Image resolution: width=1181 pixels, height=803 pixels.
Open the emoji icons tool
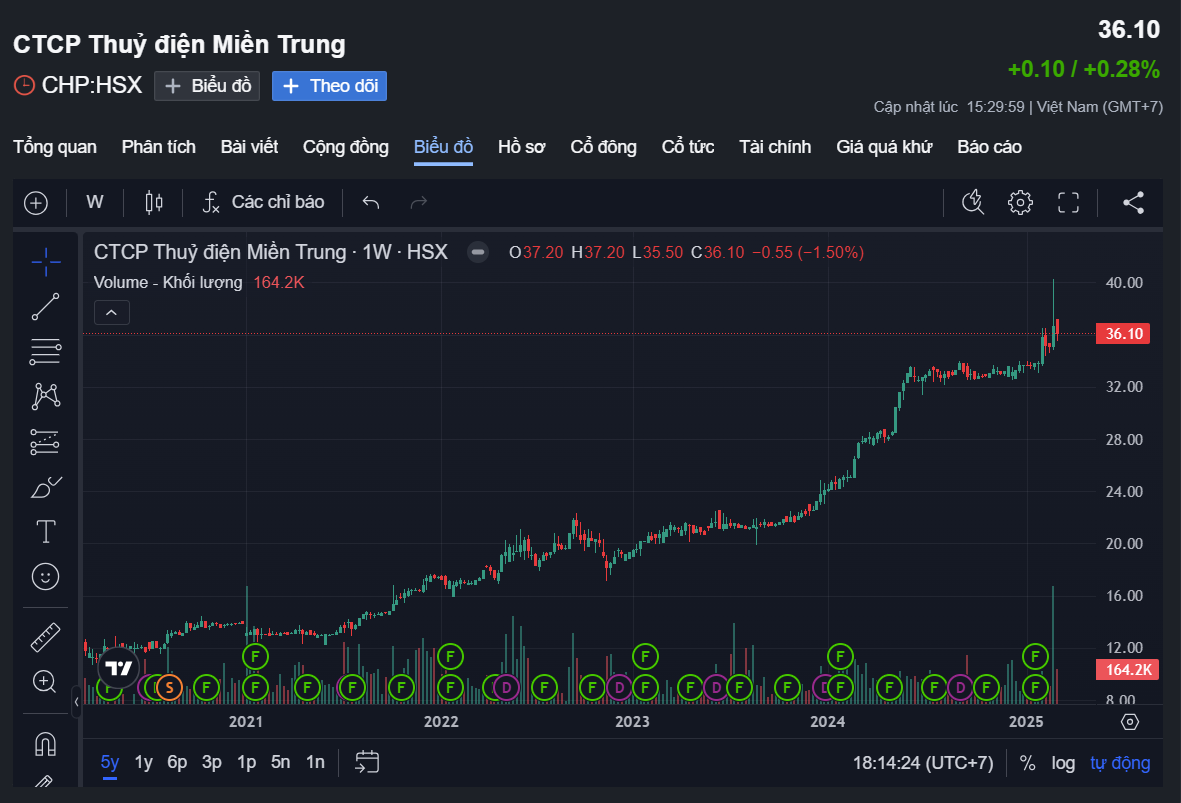(45, 576)
